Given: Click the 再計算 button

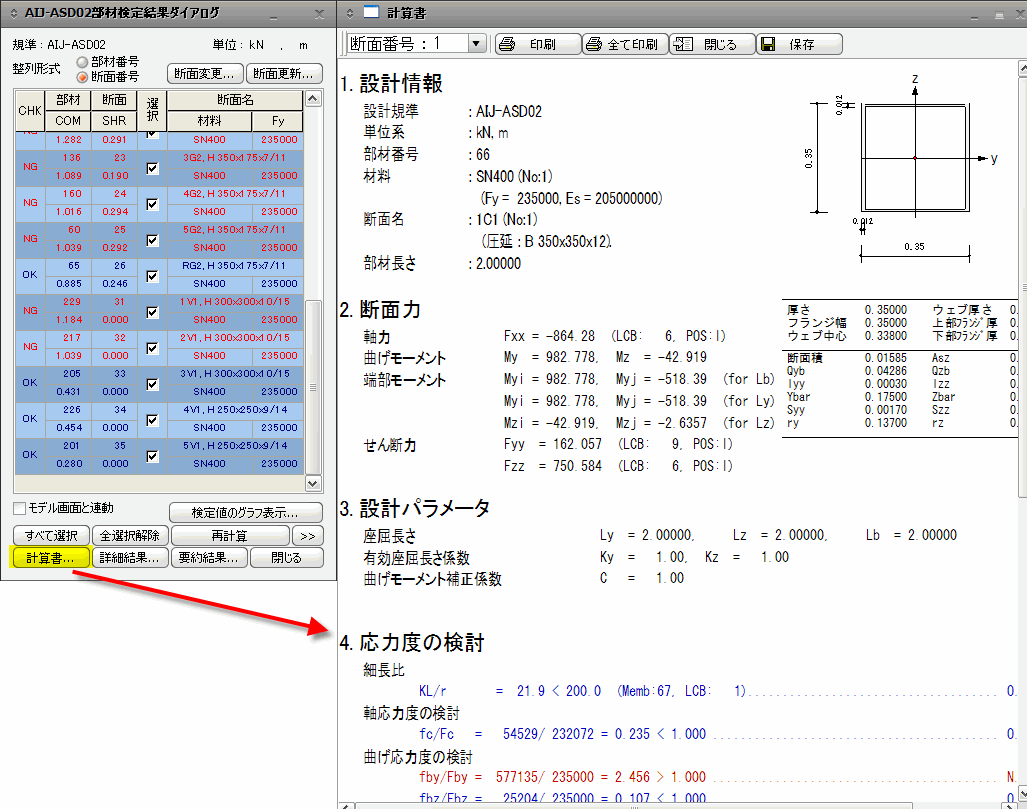Looking at the screenshot, I should click(x=230, y=536).
